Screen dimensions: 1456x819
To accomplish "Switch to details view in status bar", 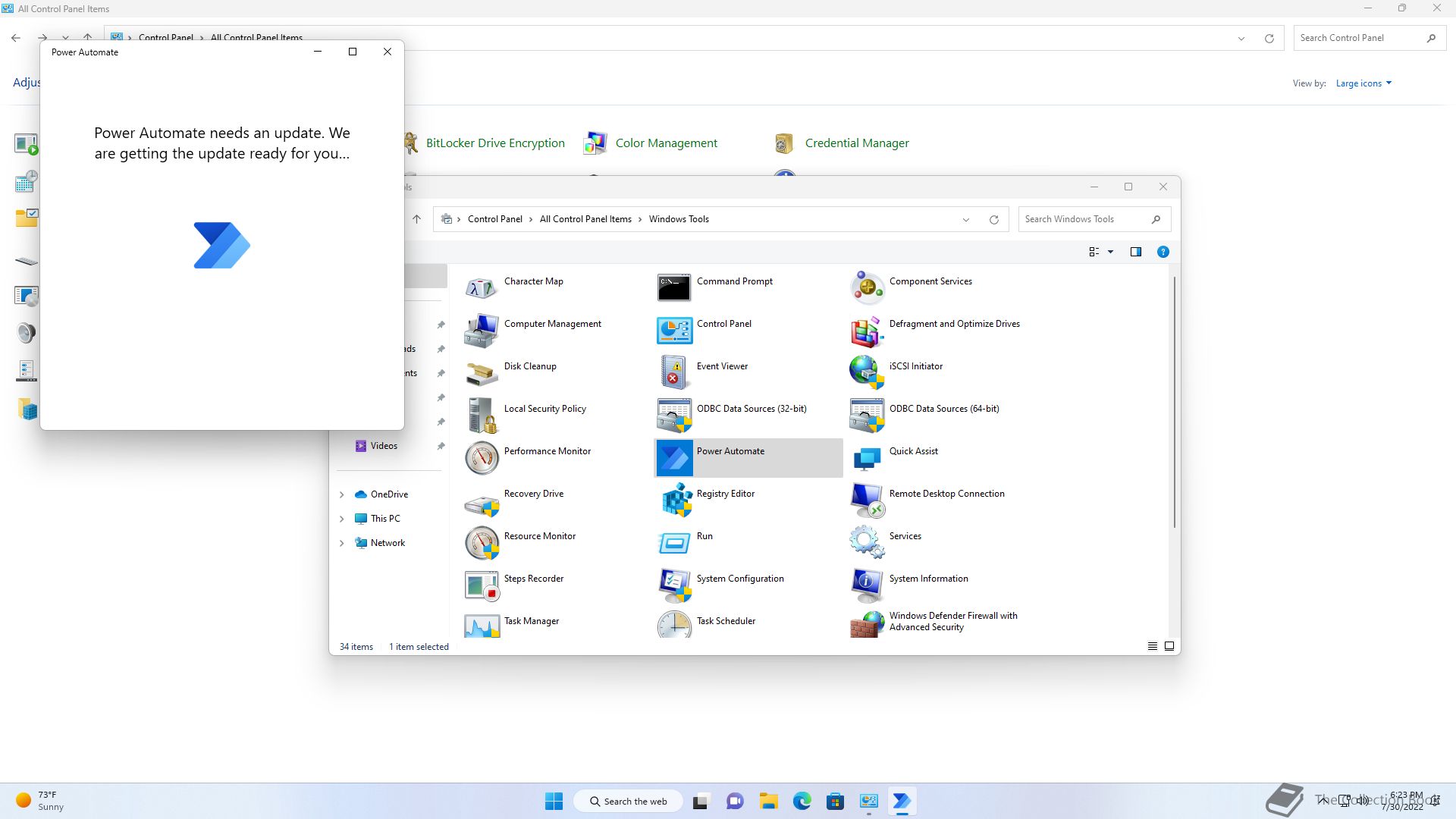I will pyautogui.click(x=1152, y=646).
